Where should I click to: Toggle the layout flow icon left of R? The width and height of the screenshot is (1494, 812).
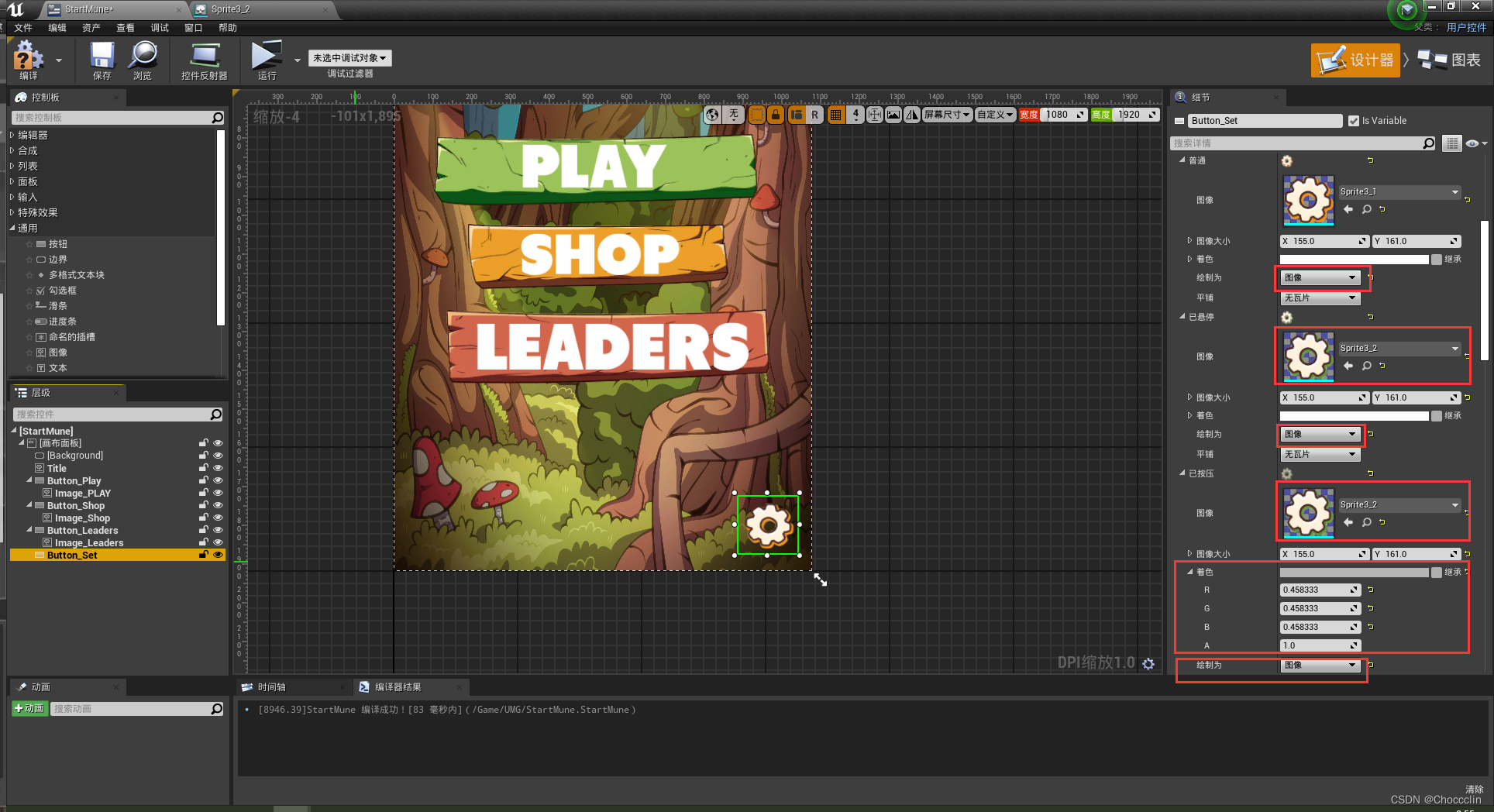pos(796,115)
